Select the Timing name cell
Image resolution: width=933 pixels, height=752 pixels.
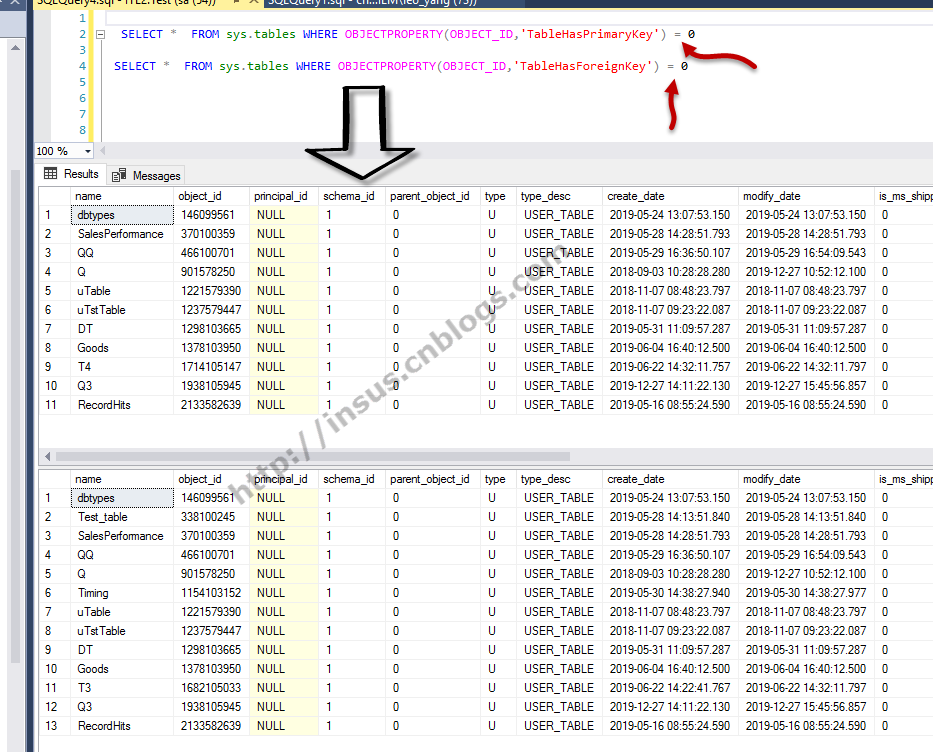click(x=122, y=593)
